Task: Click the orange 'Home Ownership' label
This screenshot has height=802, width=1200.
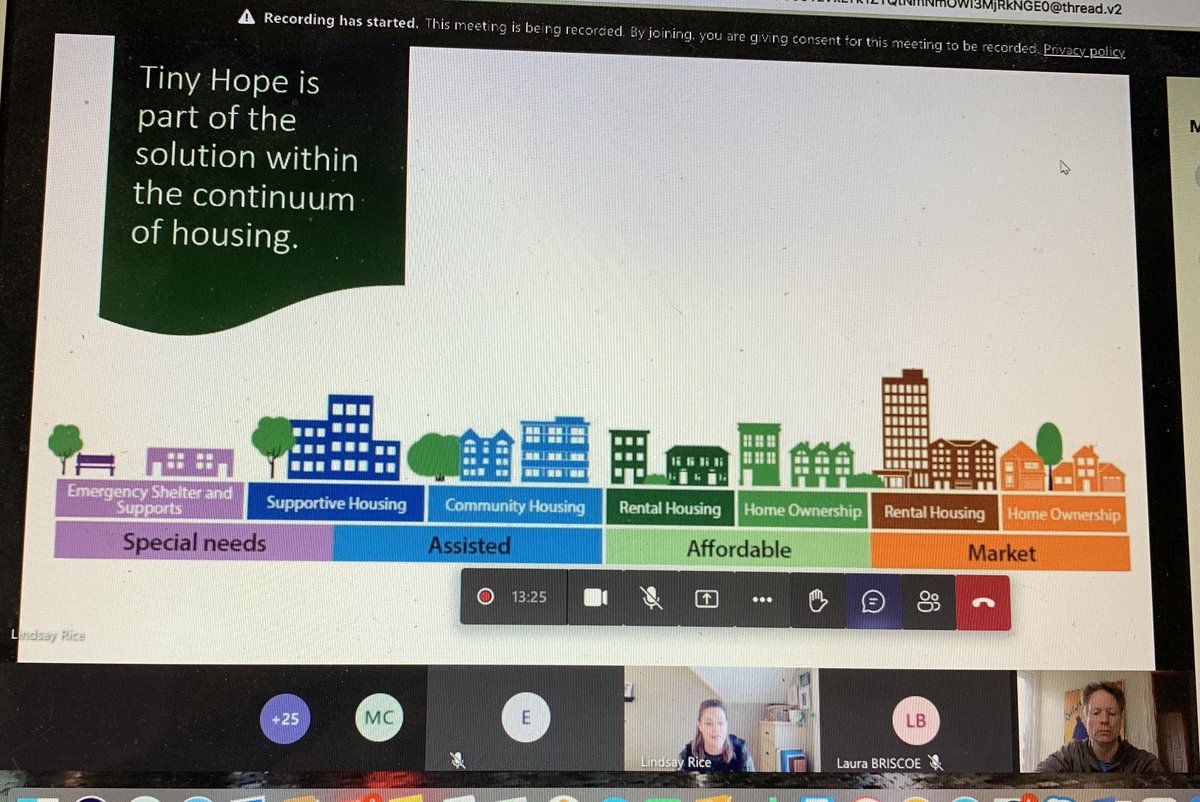Action: click(1063, 514)
